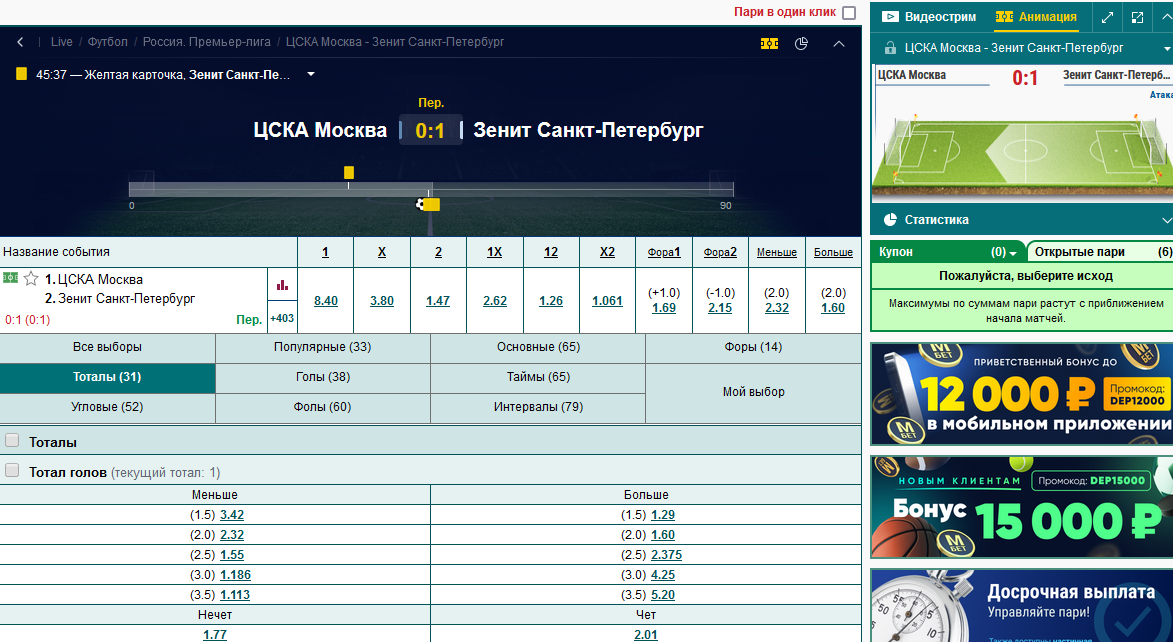The width and height of the screenshot is (1173, 642).
Task: Open the Бонус 15 000 ₽ banner
Action: click(x=1021, y=507)
